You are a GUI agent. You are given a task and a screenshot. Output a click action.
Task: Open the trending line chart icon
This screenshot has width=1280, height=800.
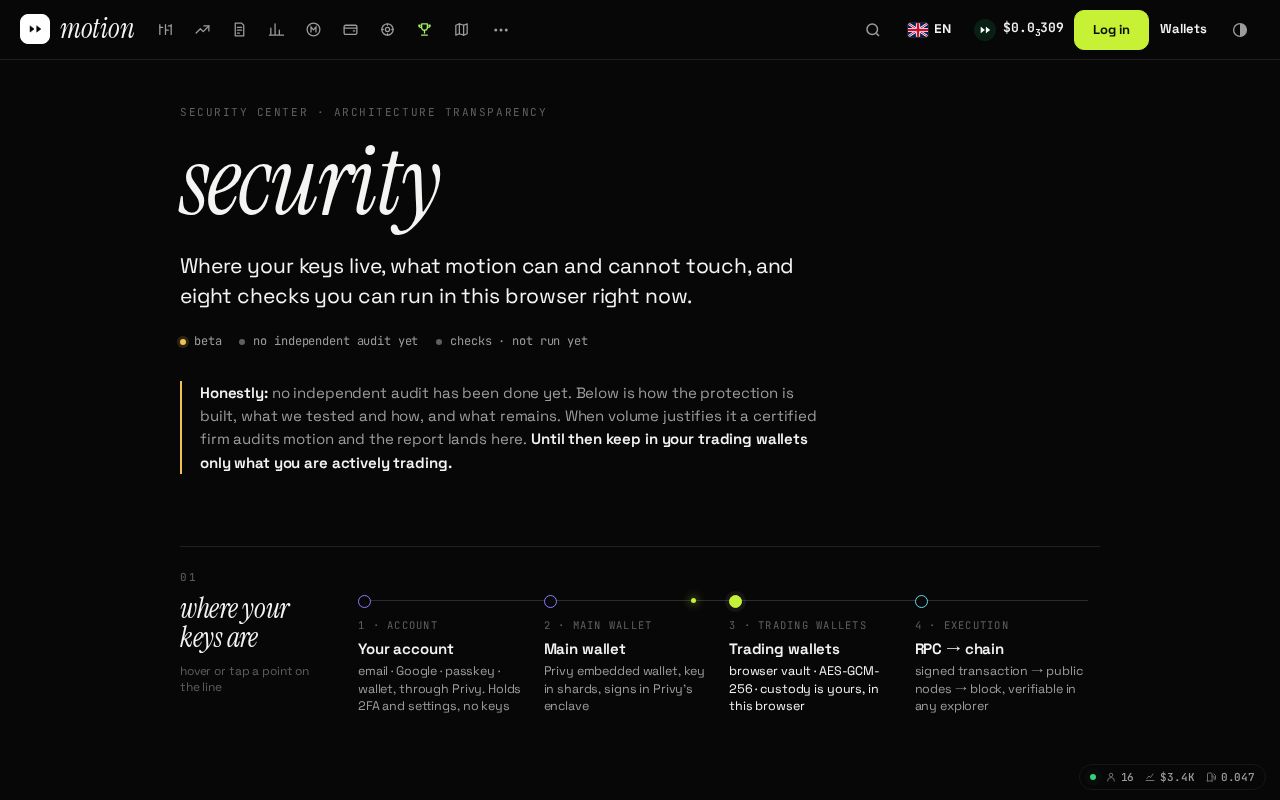tap(203, 30)
